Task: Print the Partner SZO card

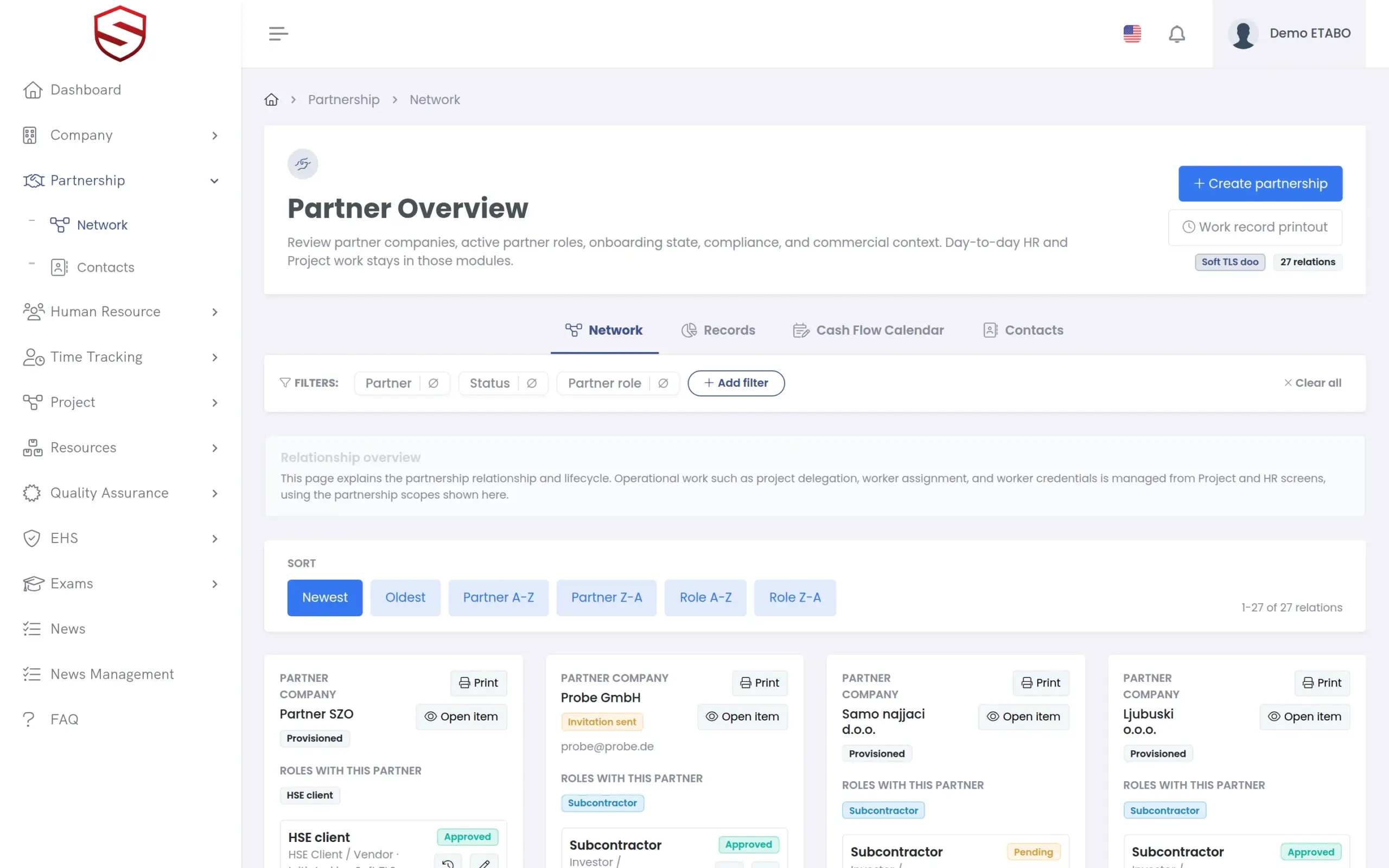Action: pyautogui.click(x=479, y=682)
